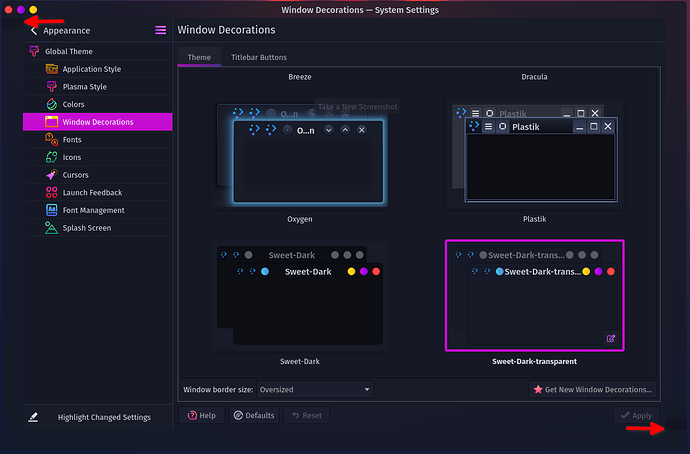Viewport: 690px width, 454px height.
Task: Click the Plasma Style icon
Action: coord(51,87)
